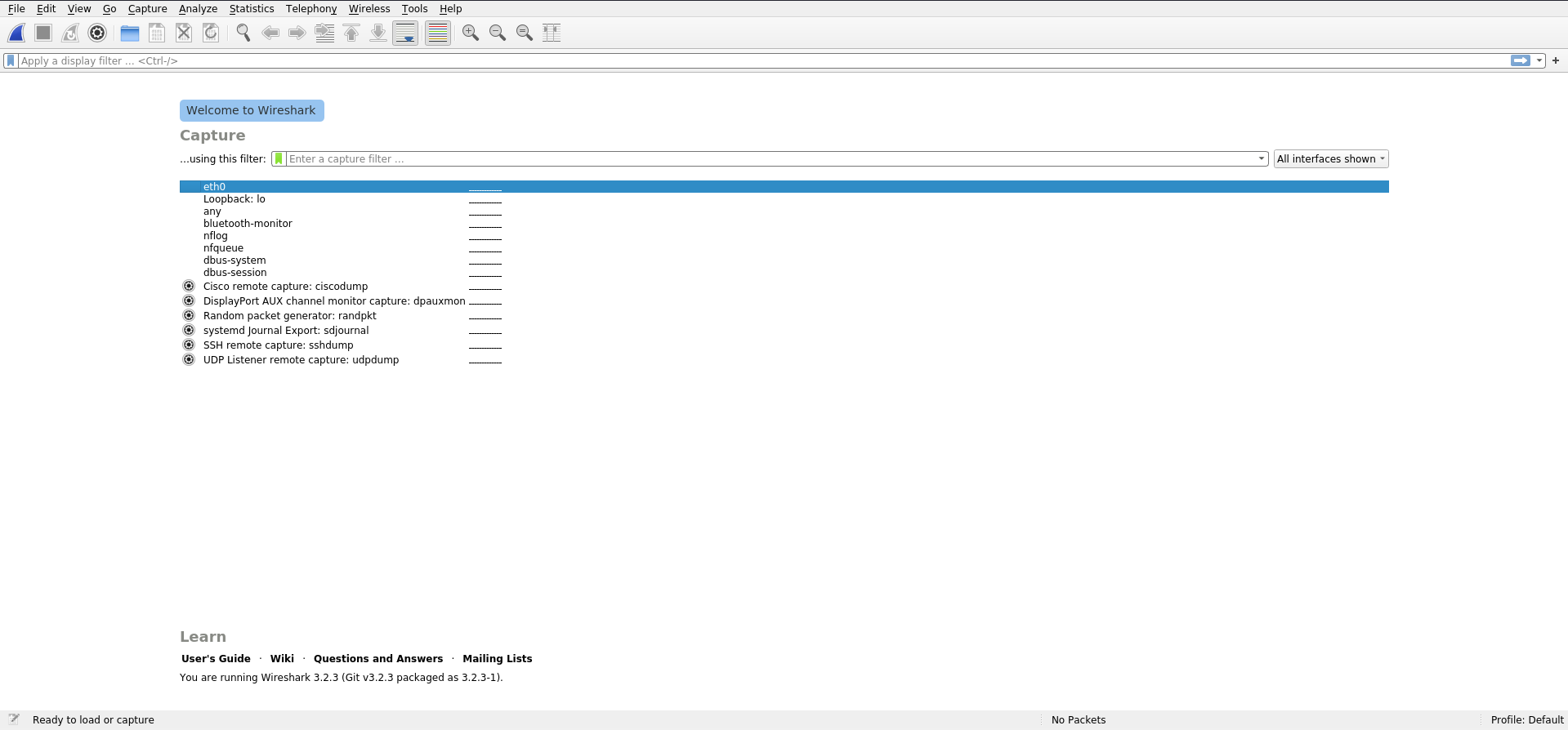1568x730 pixels.
Task: Open settings gear for SSH remote capture
Action: tap(189, 345)
